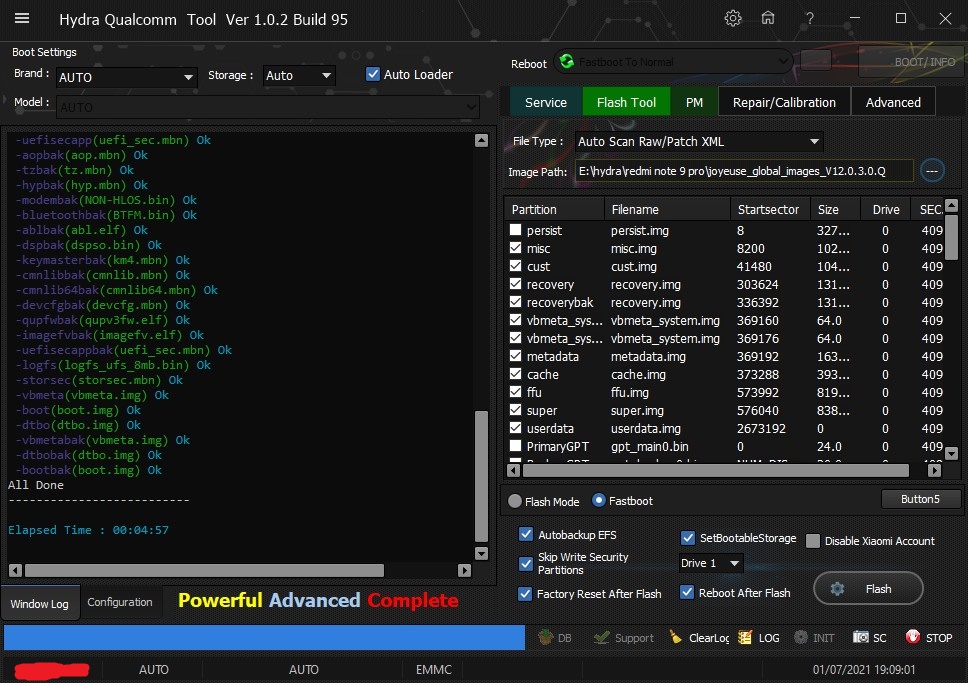Open the help question mark icon
This screenshot has height=683, width=968.
coord(809,19)
